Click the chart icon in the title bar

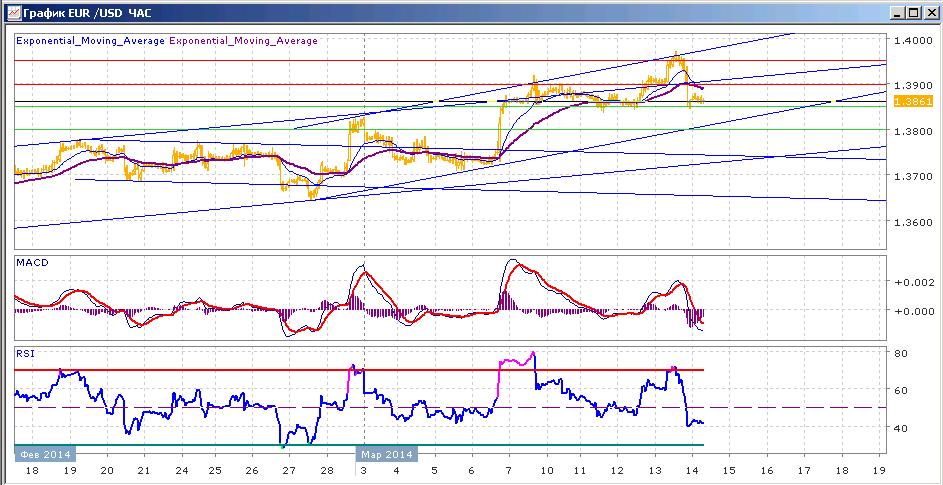coord(12,12)
